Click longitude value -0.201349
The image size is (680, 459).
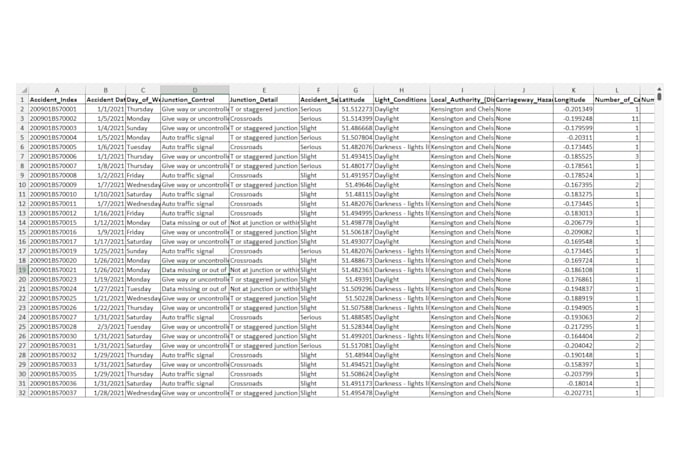[x=573, y=109]
